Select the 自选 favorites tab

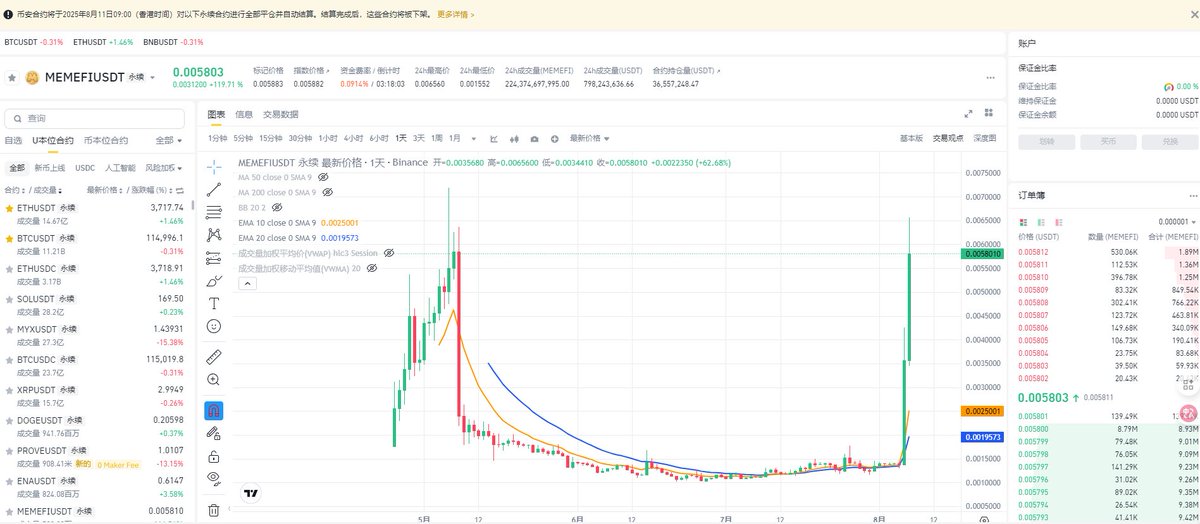tap(13, 141)
